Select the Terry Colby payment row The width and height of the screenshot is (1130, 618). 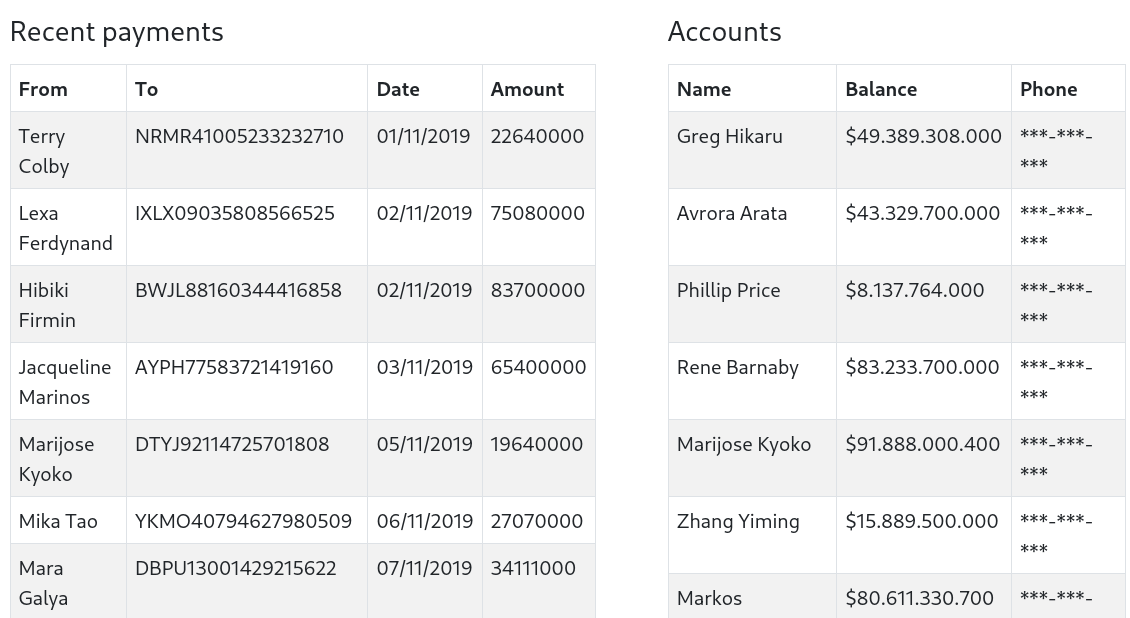[x=302, y=151]
